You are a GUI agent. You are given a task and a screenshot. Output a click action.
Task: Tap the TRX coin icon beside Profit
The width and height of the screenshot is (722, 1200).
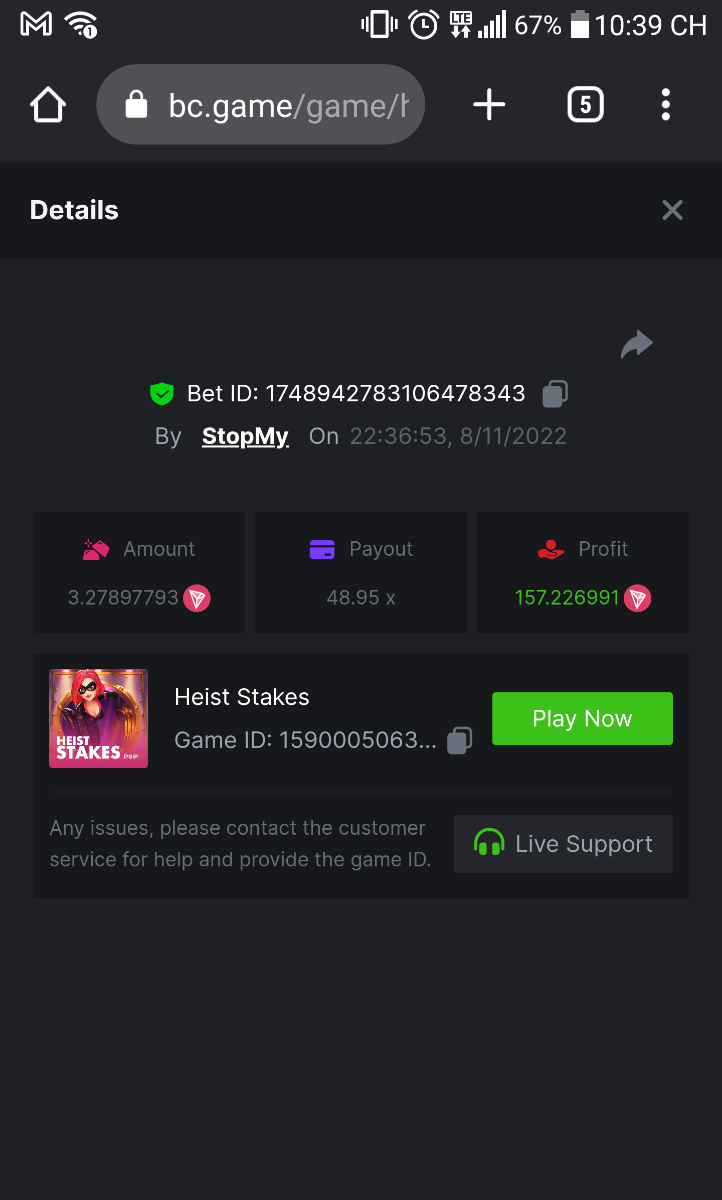click(638, 599)
